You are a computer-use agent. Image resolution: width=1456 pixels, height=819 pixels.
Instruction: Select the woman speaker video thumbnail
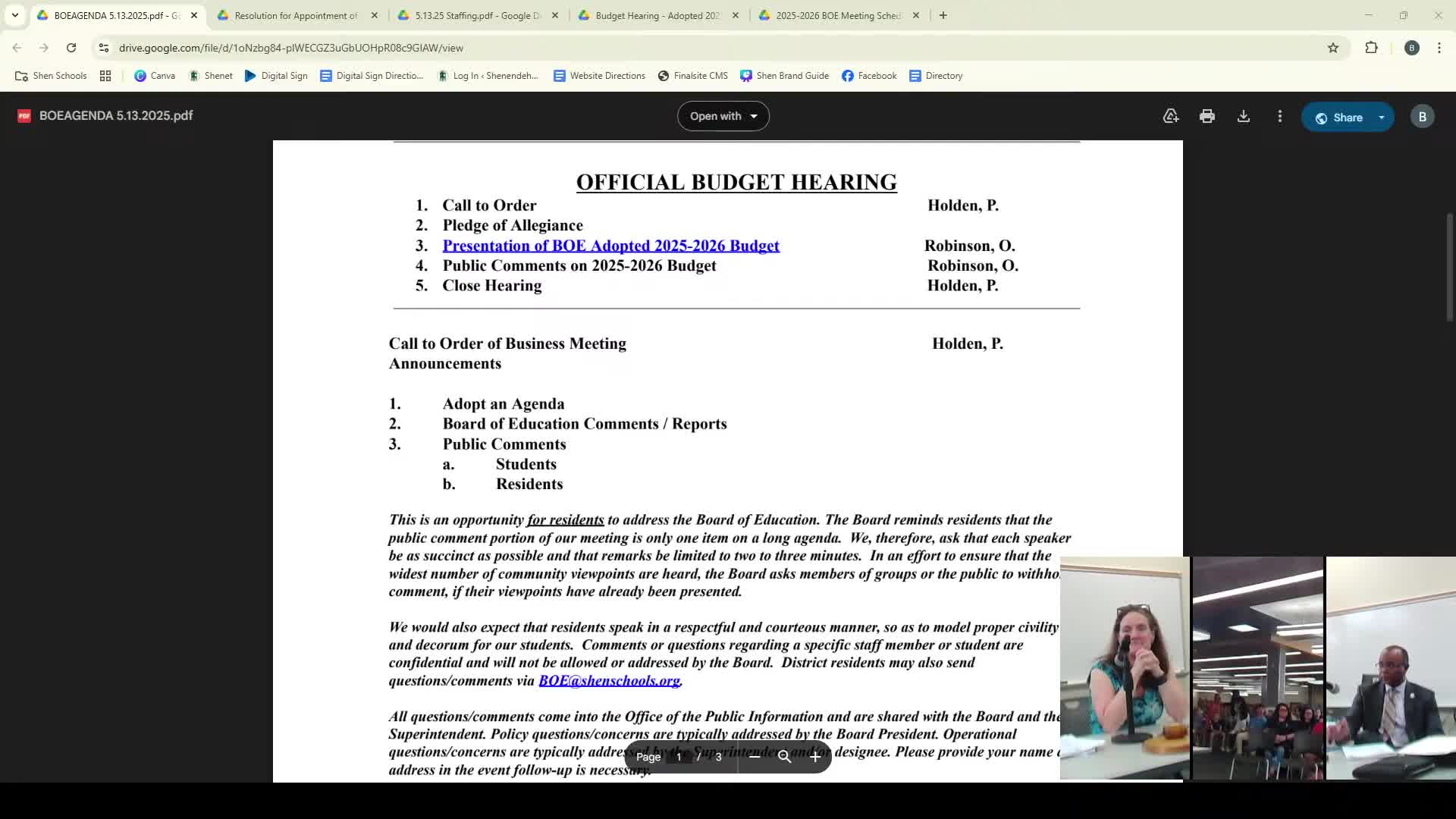tap(1125, 668)
